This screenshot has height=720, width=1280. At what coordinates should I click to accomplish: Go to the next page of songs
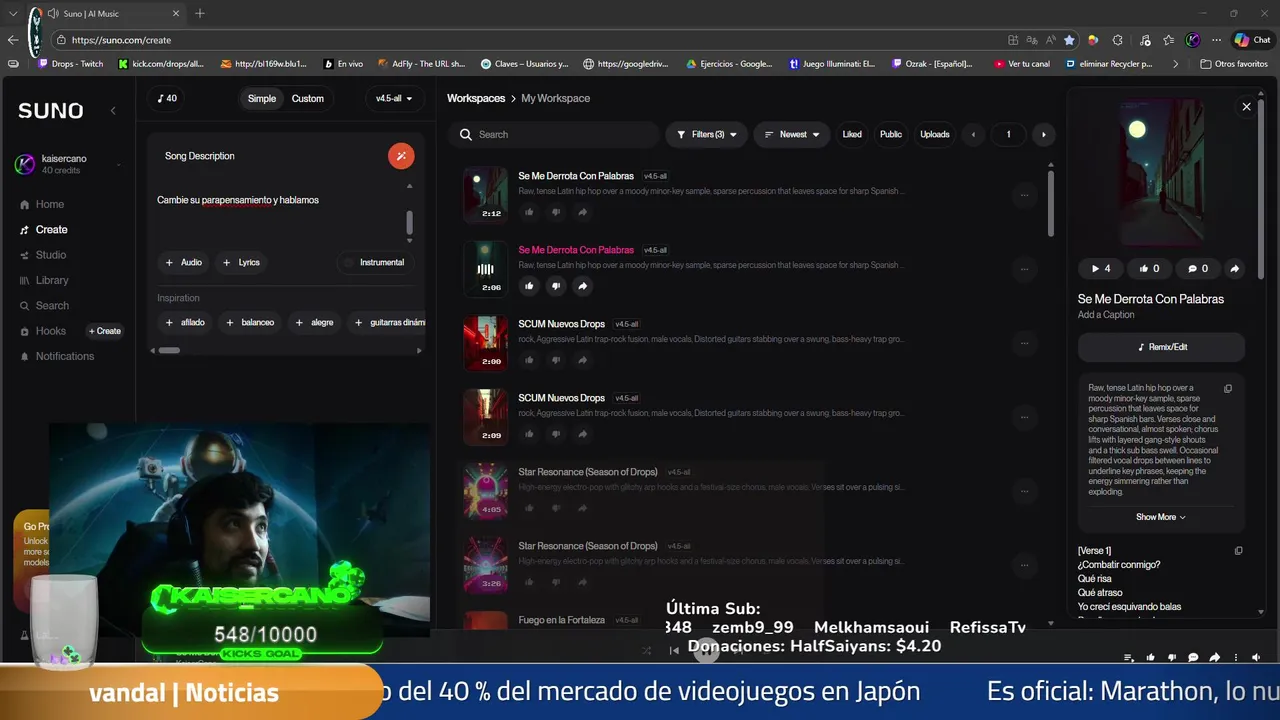[1044, 134]
